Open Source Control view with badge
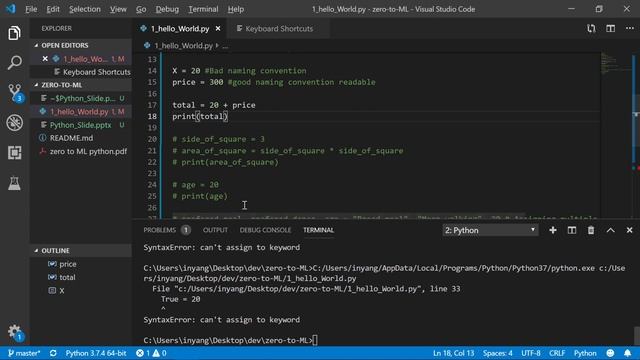 15,93
